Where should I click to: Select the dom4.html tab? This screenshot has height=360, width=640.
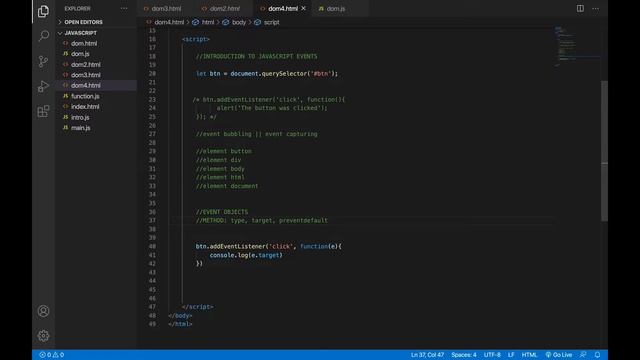tap(282, 9)
